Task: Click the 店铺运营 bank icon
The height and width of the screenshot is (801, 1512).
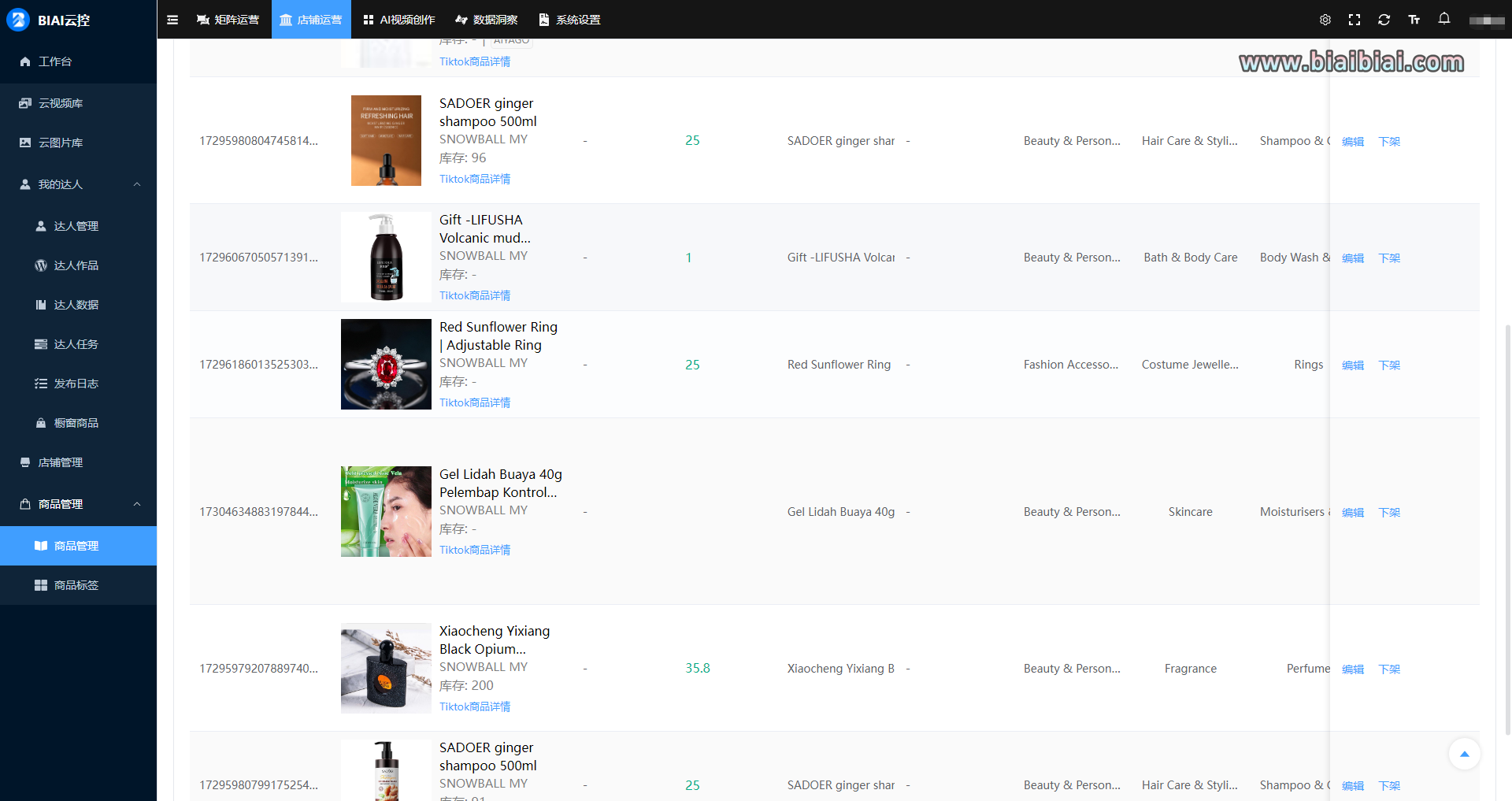Action: (286, 20)
